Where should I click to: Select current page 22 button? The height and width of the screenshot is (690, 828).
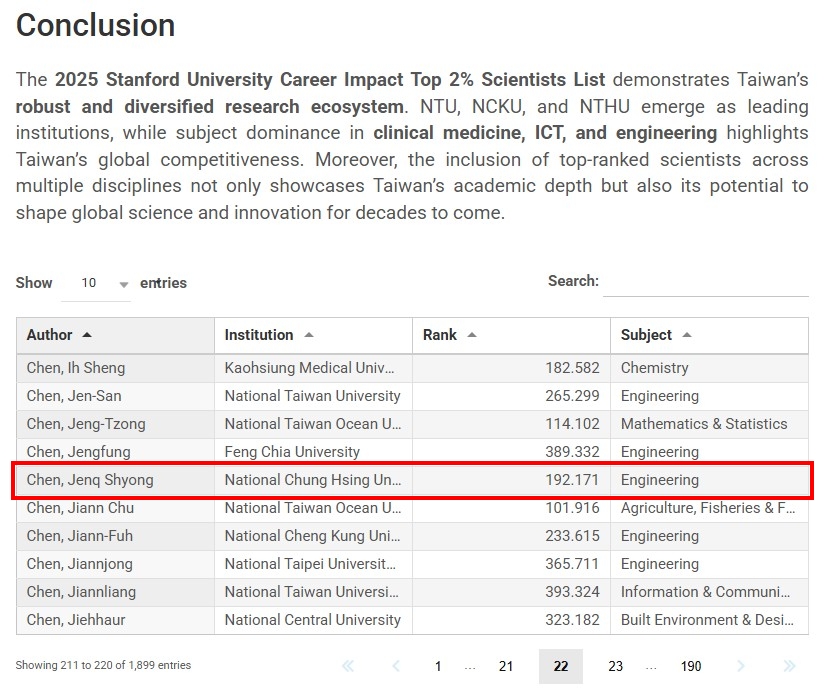pyautogui.click(x=561, y=666)
